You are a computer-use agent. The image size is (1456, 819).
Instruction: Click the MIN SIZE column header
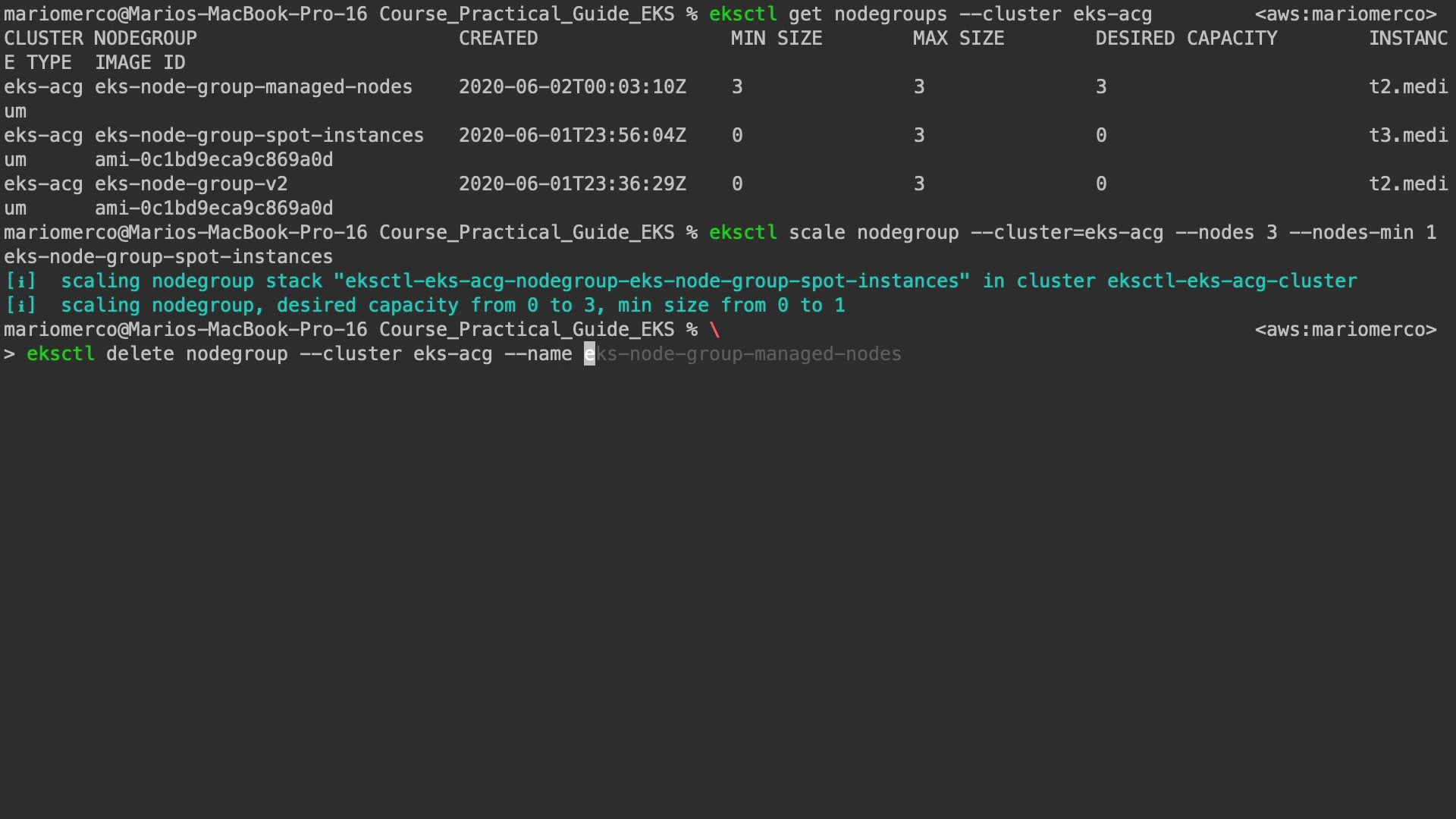coord(777,39)
